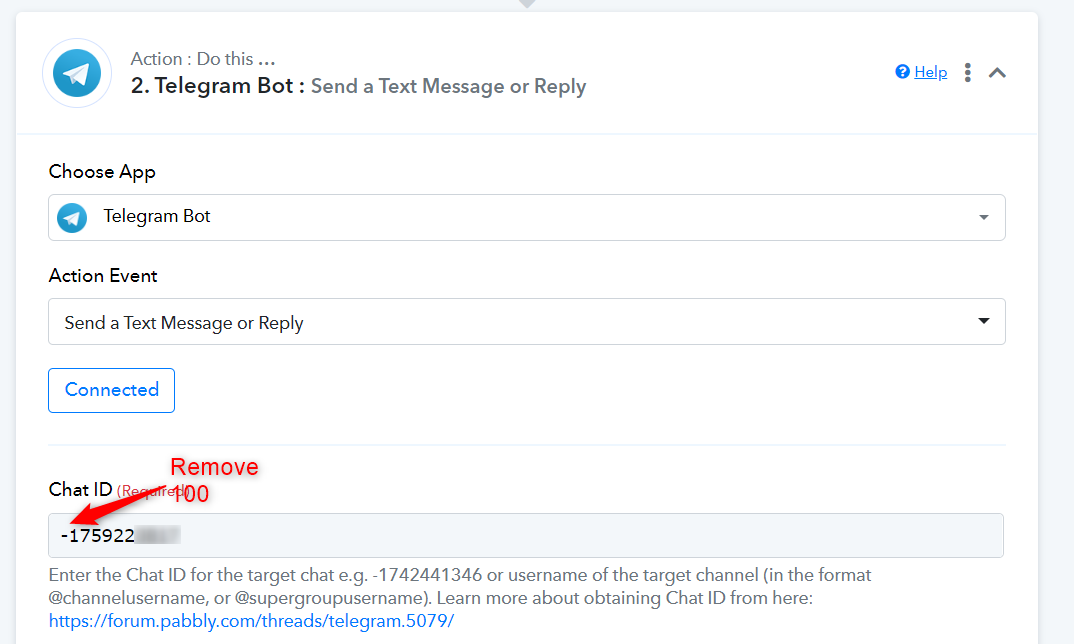Click the 'Action Event' label
The width and height of the screenshot is (1074, 644).
tap(103, 275)
